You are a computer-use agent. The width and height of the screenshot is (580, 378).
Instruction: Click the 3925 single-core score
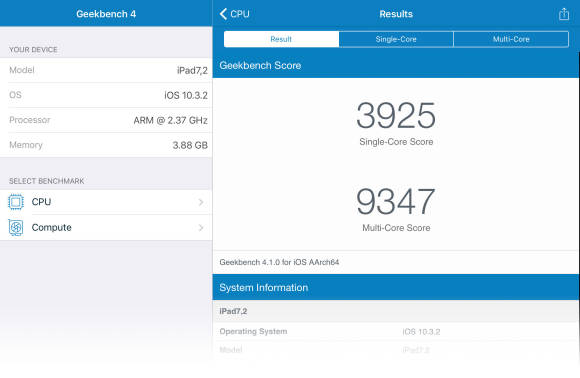[396, 116]
